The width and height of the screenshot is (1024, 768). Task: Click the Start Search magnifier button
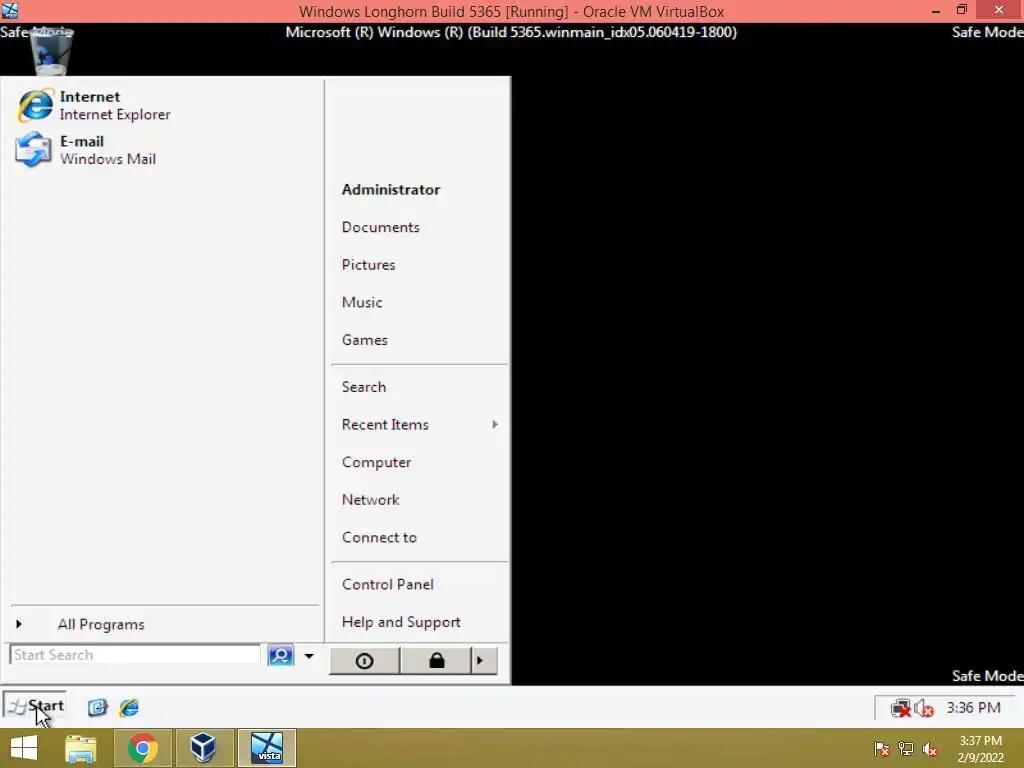[x=281, y=655]
